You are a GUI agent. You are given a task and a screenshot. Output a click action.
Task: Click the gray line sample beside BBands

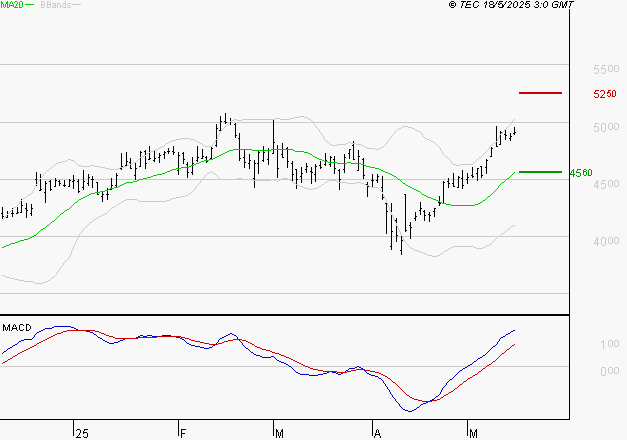pos(75,5)
